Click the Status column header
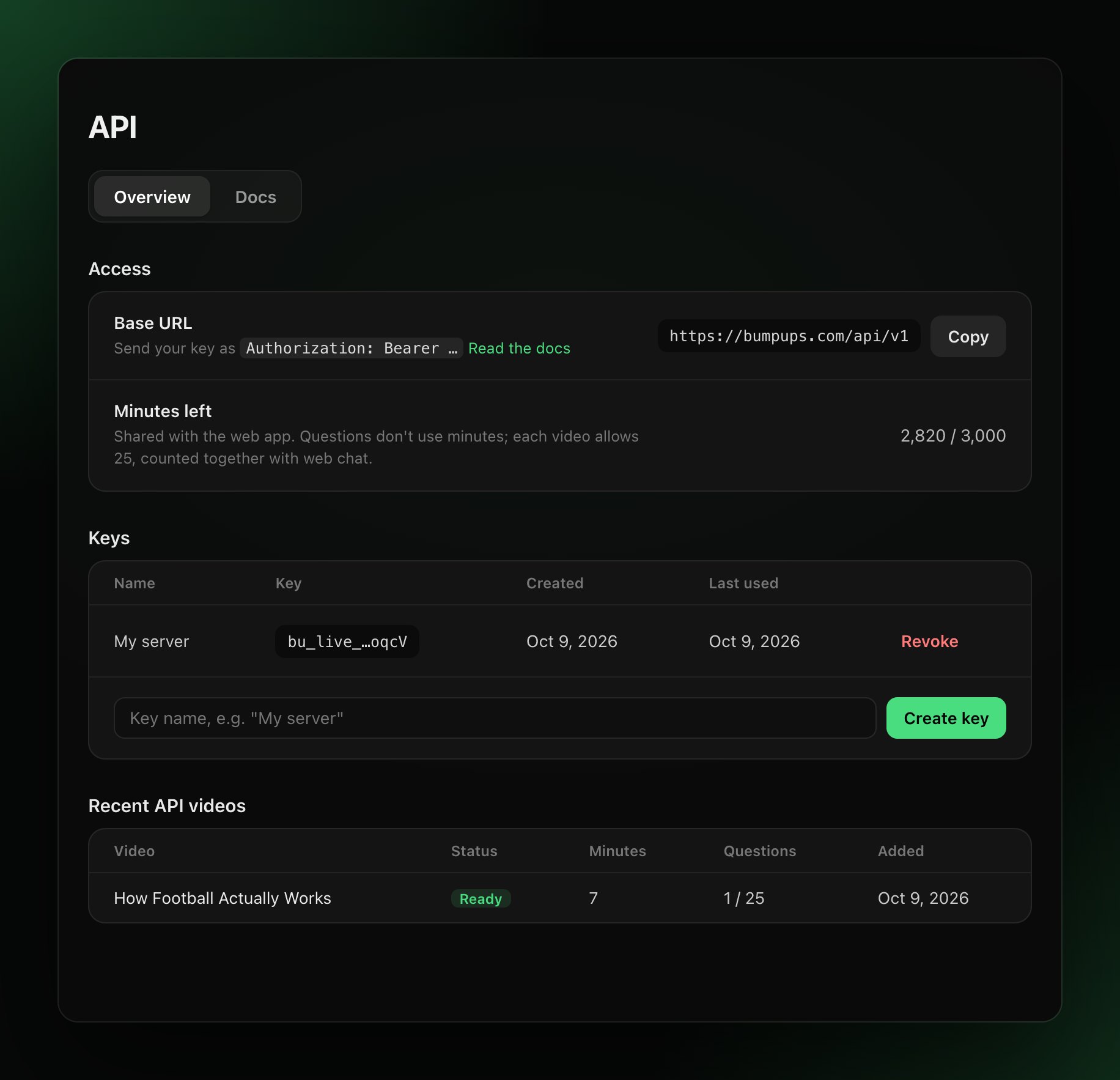 (x=474, y=851)
